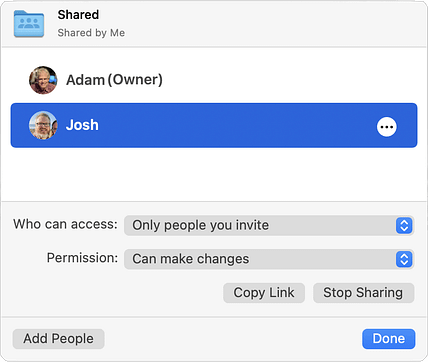Click the Who can access dropdown arrows
Viewport: 428px width, 362px height.
click(x=404, y=225)
